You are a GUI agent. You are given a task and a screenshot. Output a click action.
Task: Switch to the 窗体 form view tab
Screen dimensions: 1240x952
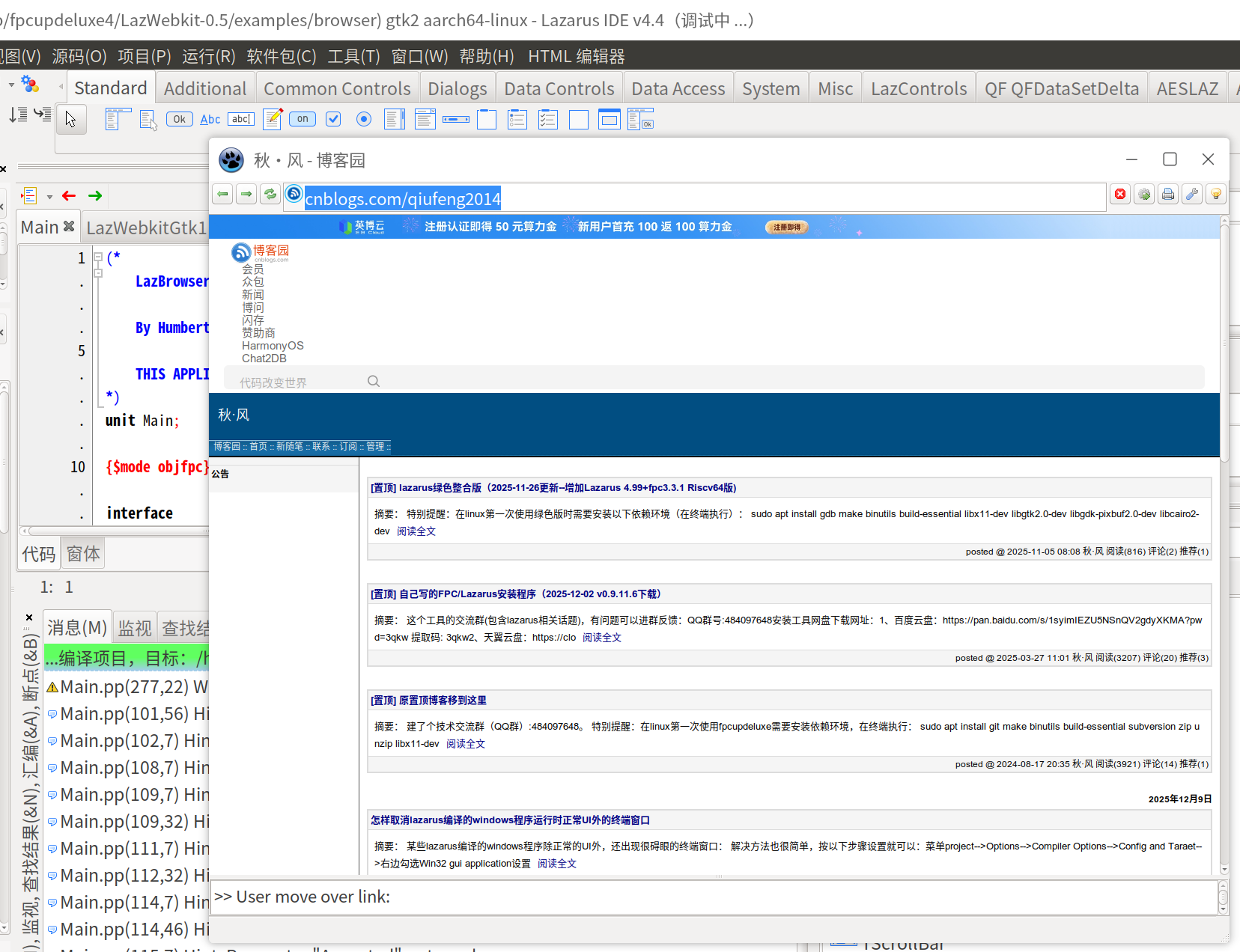point(83,554)
